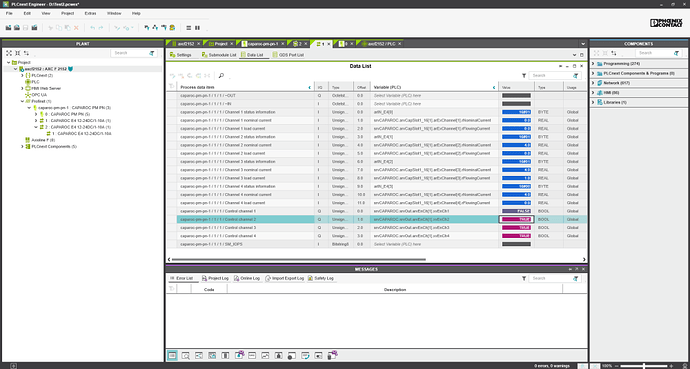Click the phone-handset icon in bottom bar
The image size is (690, 369).
(x=305, y=355)
